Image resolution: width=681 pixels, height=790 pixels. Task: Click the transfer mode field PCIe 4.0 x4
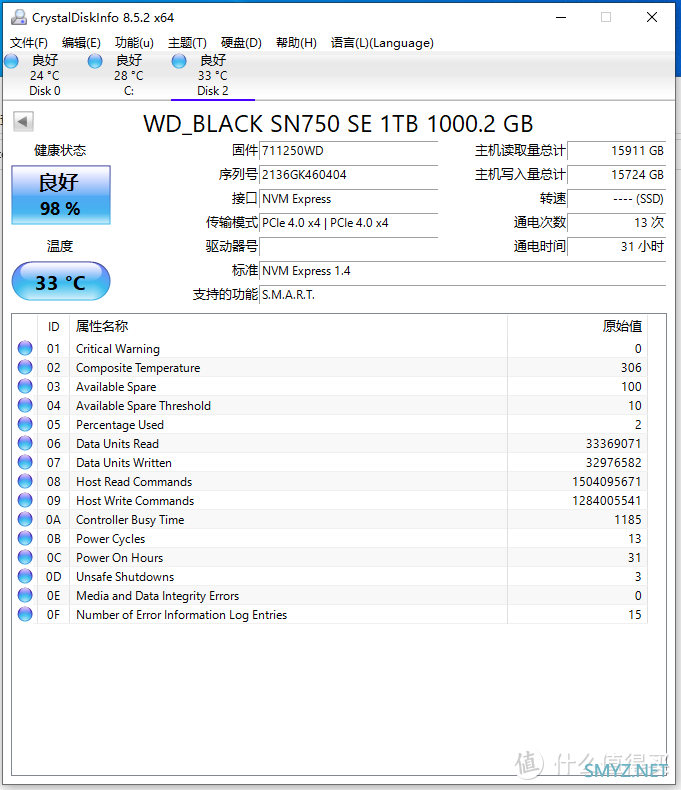tap(348, 223)
